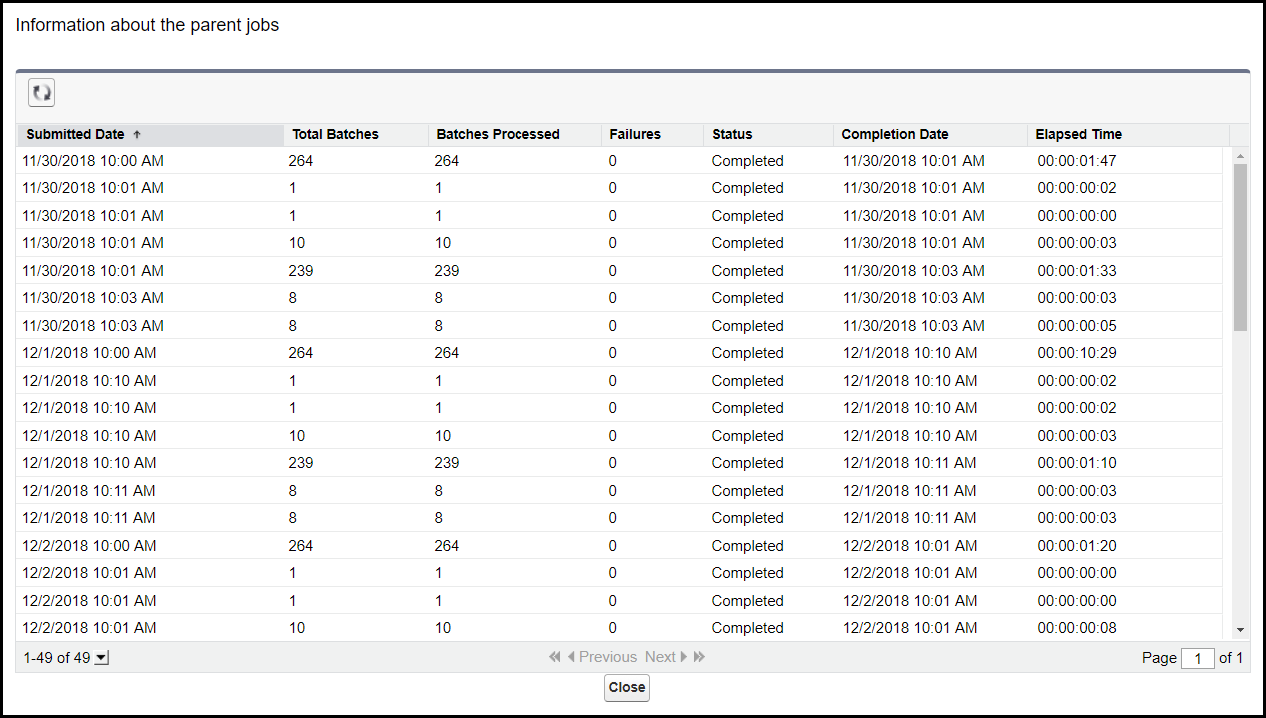
Task: Open the 1-49 of 49 rows dropdown
Action: [x=101, y=658]
